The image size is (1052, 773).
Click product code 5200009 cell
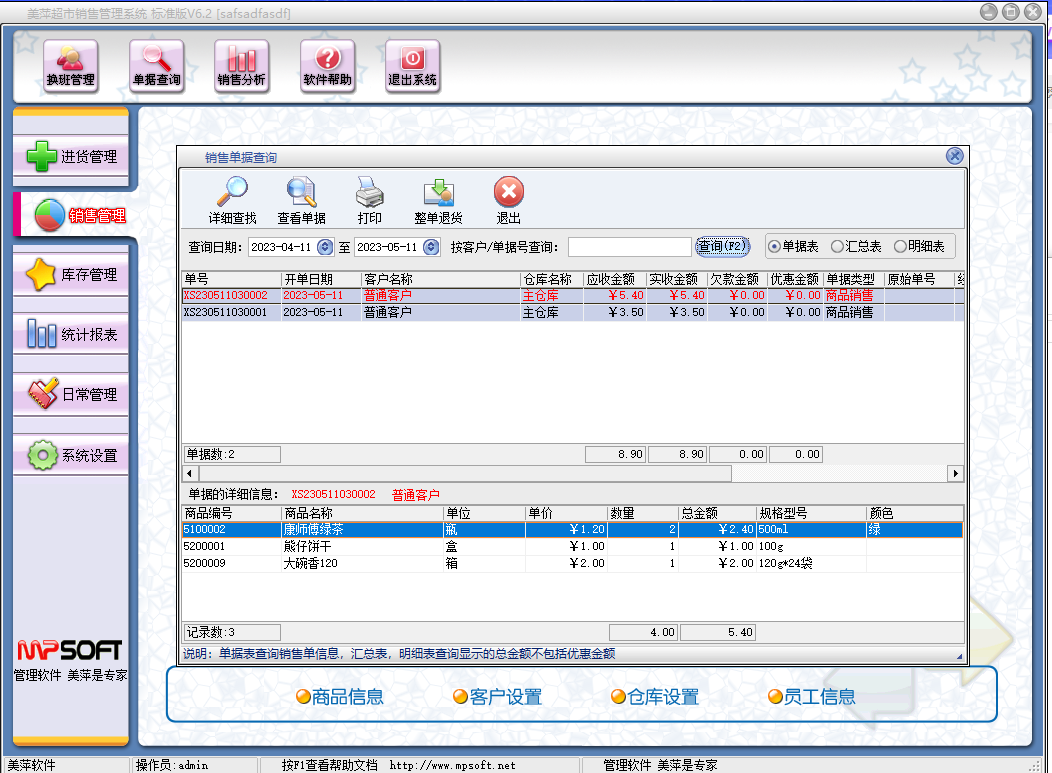(x=231, y=563)
